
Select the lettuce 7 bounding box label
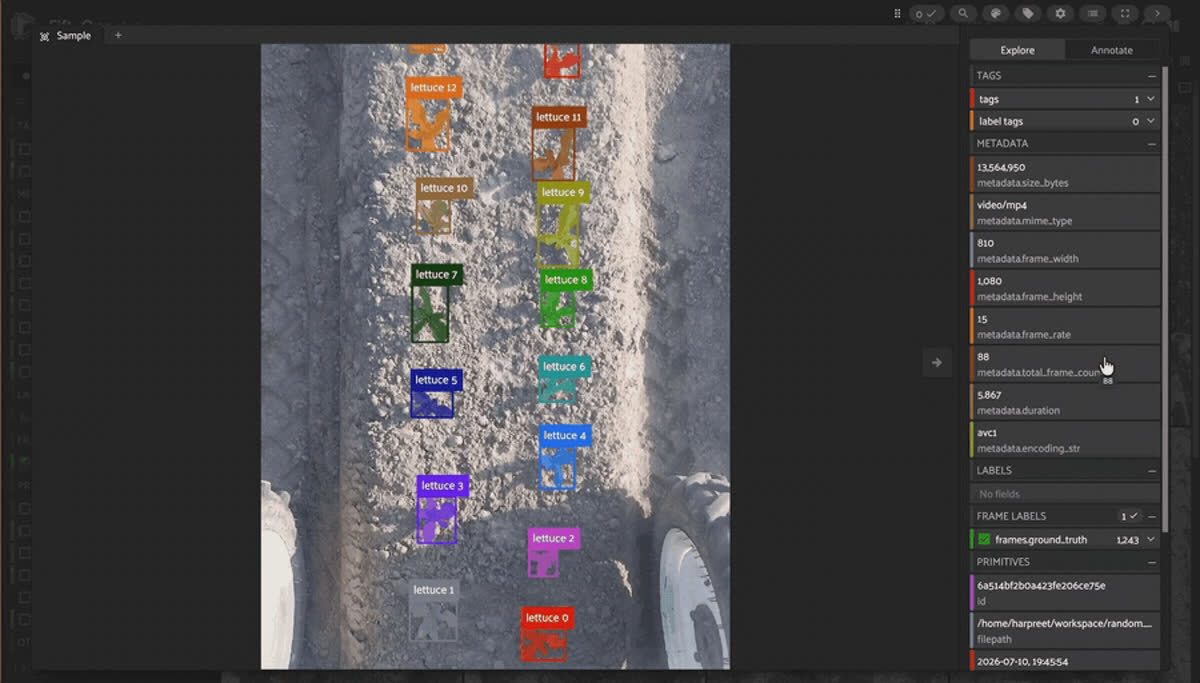pos(437,275)
